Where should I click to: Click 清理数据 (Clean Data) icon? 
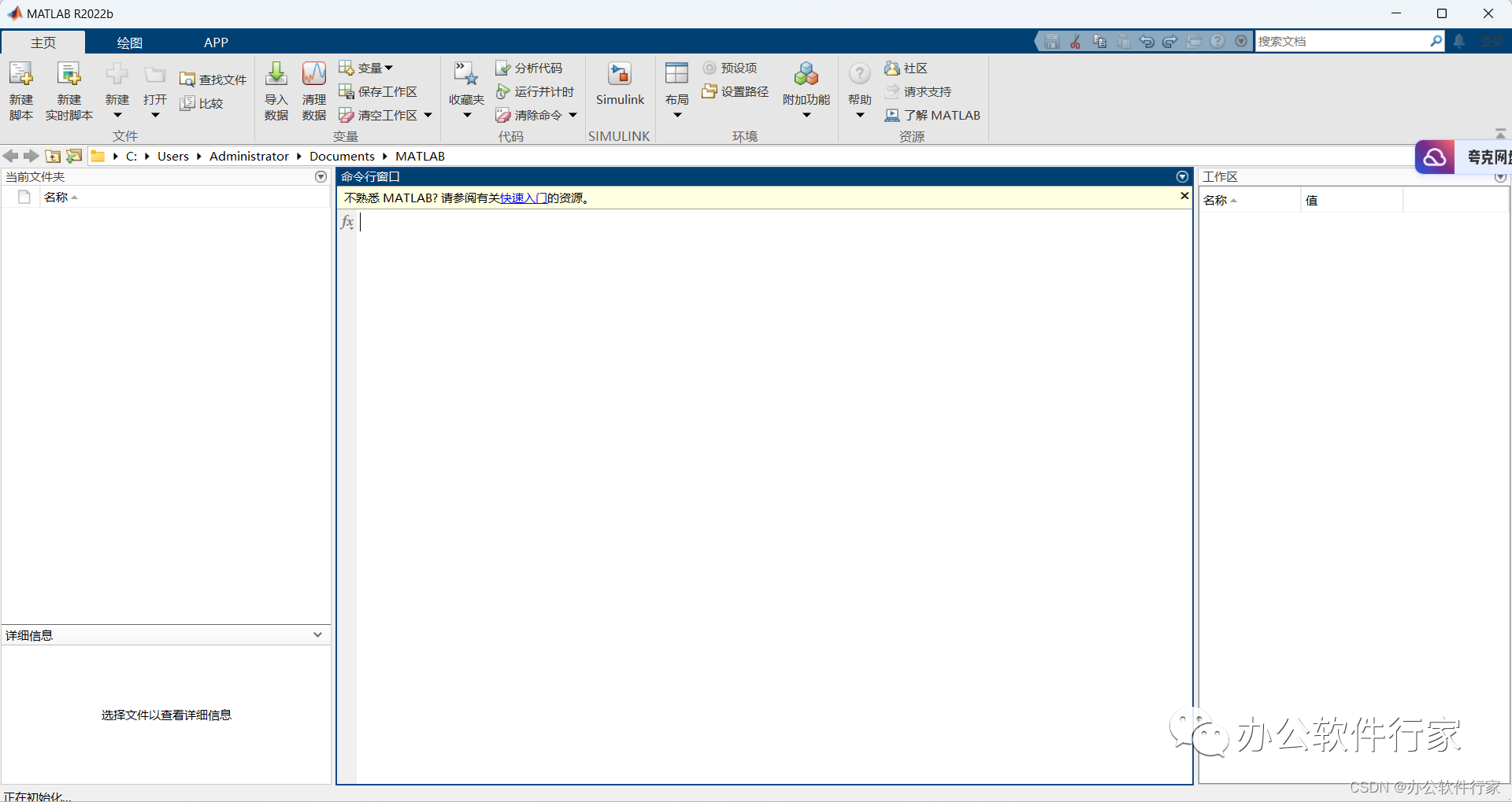point(314,74)
